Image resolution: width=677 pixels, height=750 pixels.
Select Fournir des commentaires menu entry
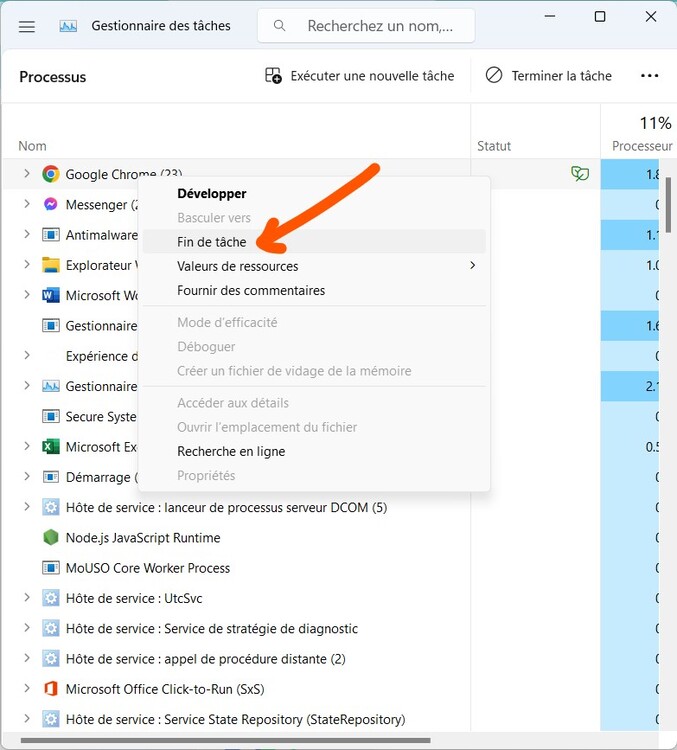coord(314,290)
